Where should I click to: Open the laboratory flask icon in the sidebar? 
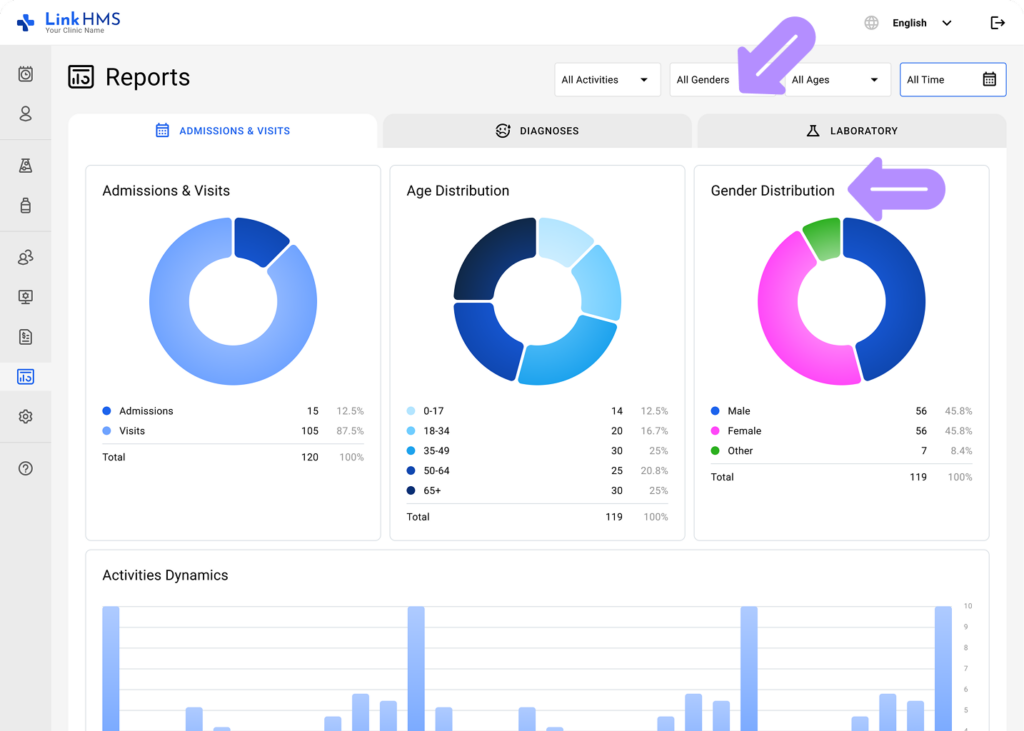click(24, 165)
